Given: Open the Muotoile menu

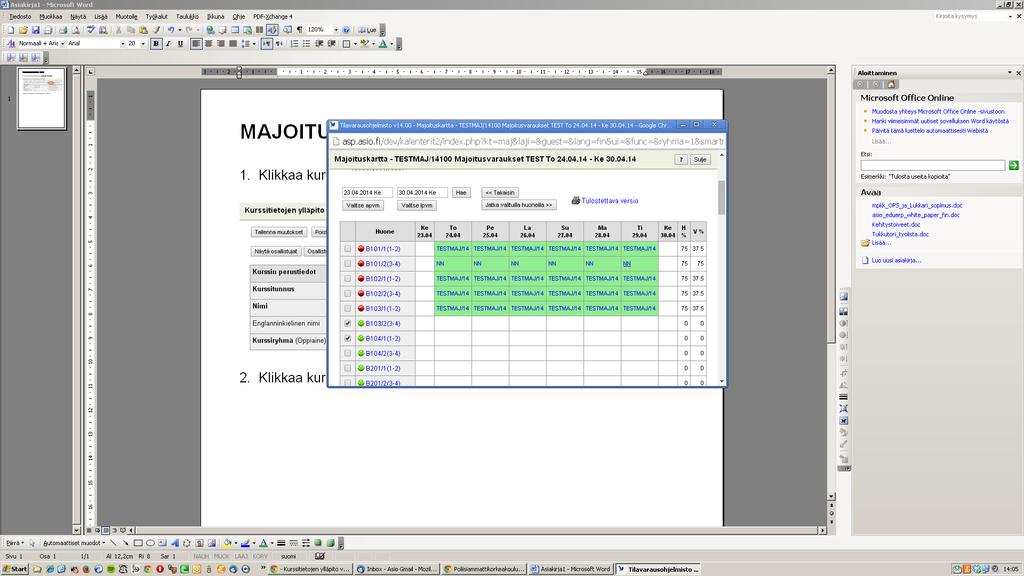Looking at the screenshot, I should (127, 16).
